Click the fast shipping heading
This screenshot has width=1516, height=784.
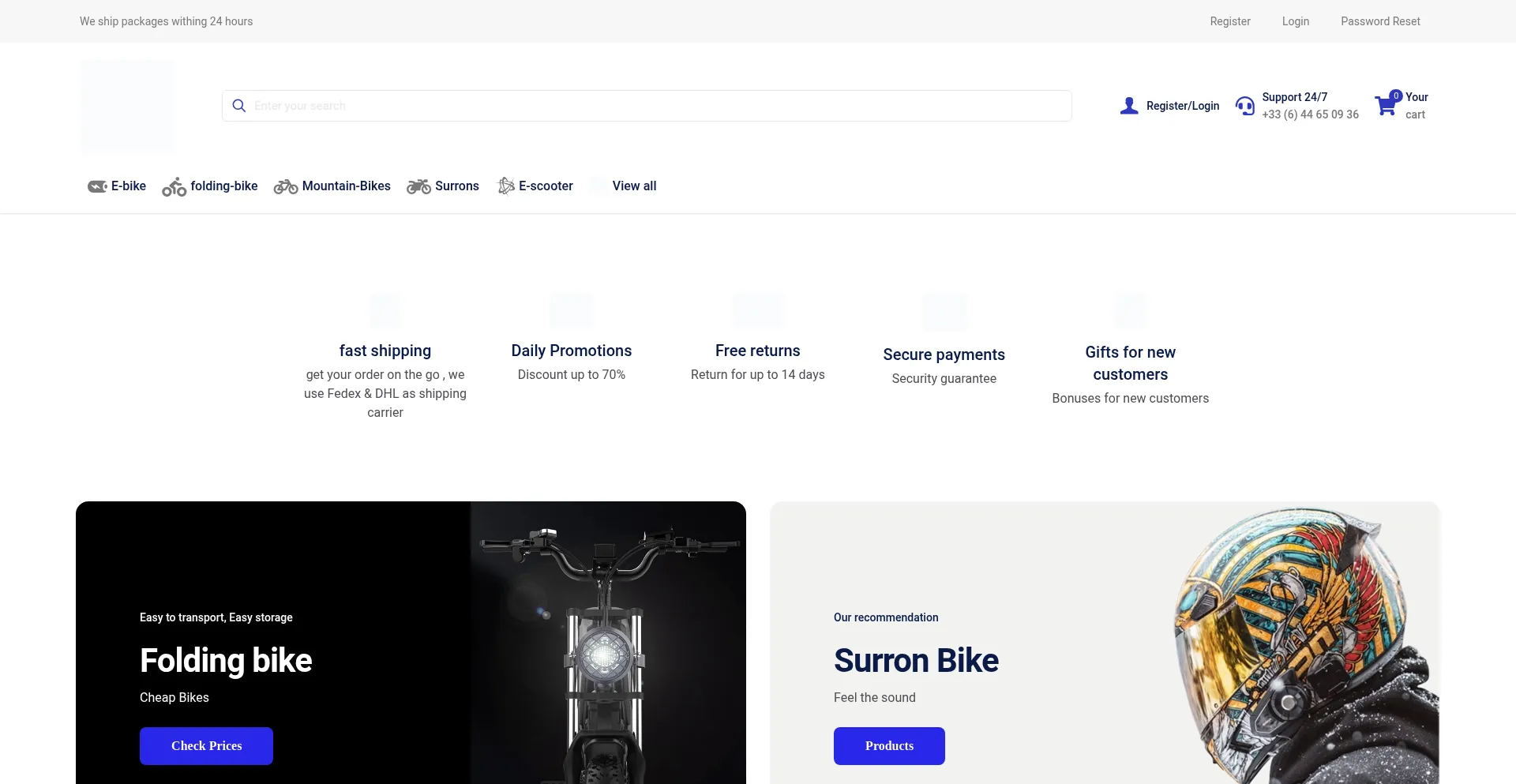385,351
